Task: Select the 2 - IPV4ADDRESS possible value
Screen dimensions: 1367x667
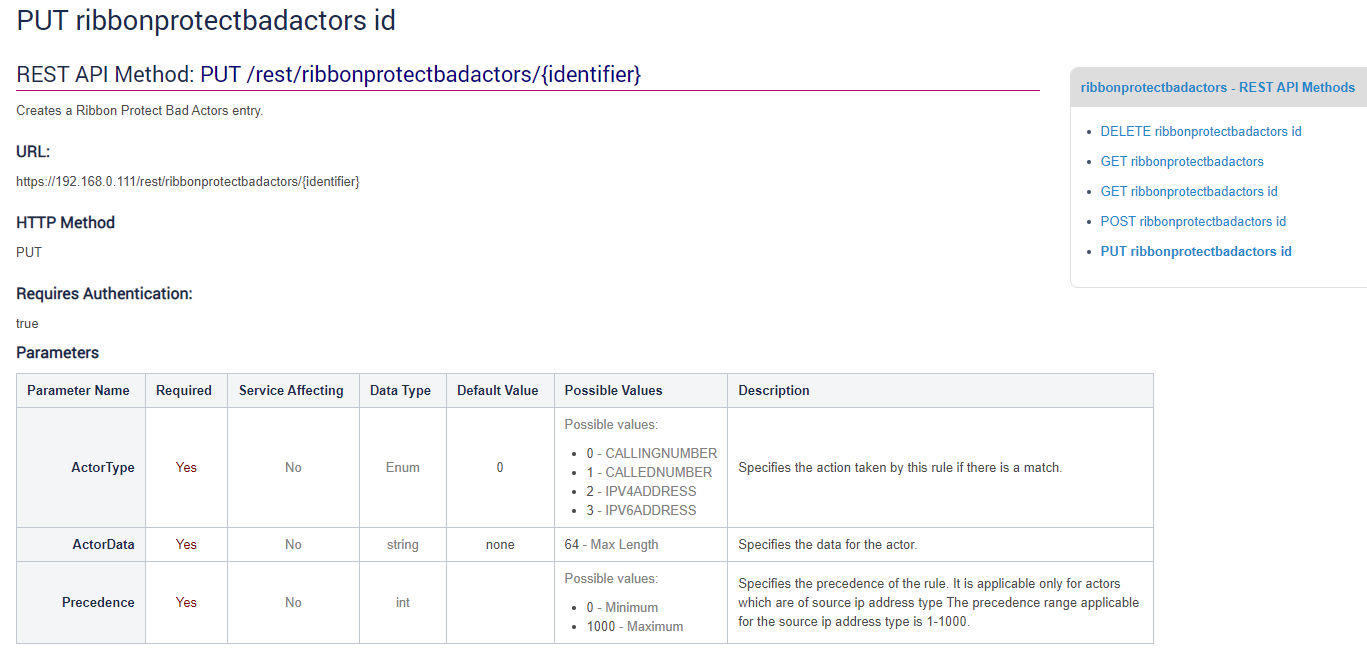Action: [x=637, y=491]
